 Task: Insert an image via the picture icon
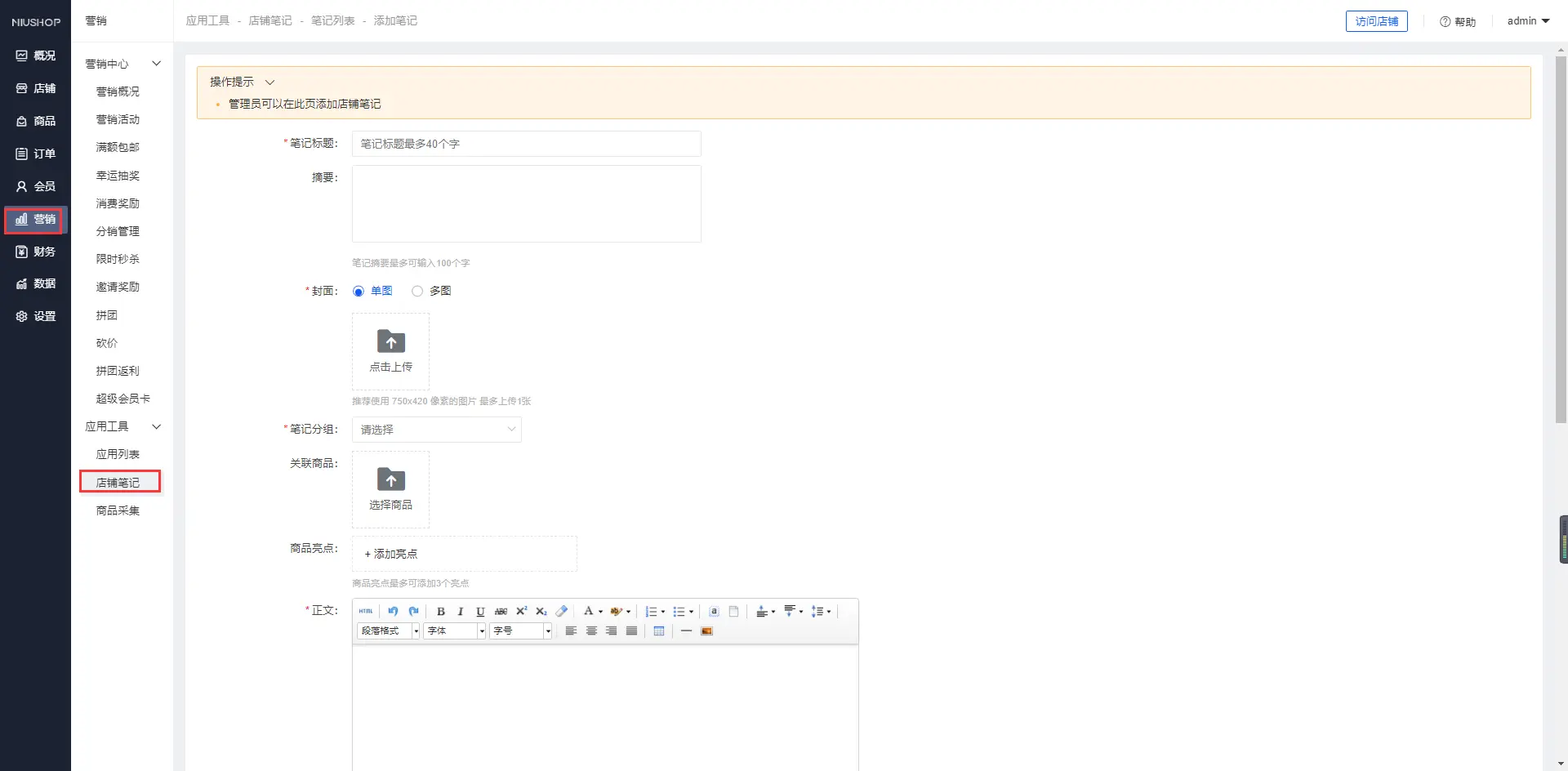point(707,631)
